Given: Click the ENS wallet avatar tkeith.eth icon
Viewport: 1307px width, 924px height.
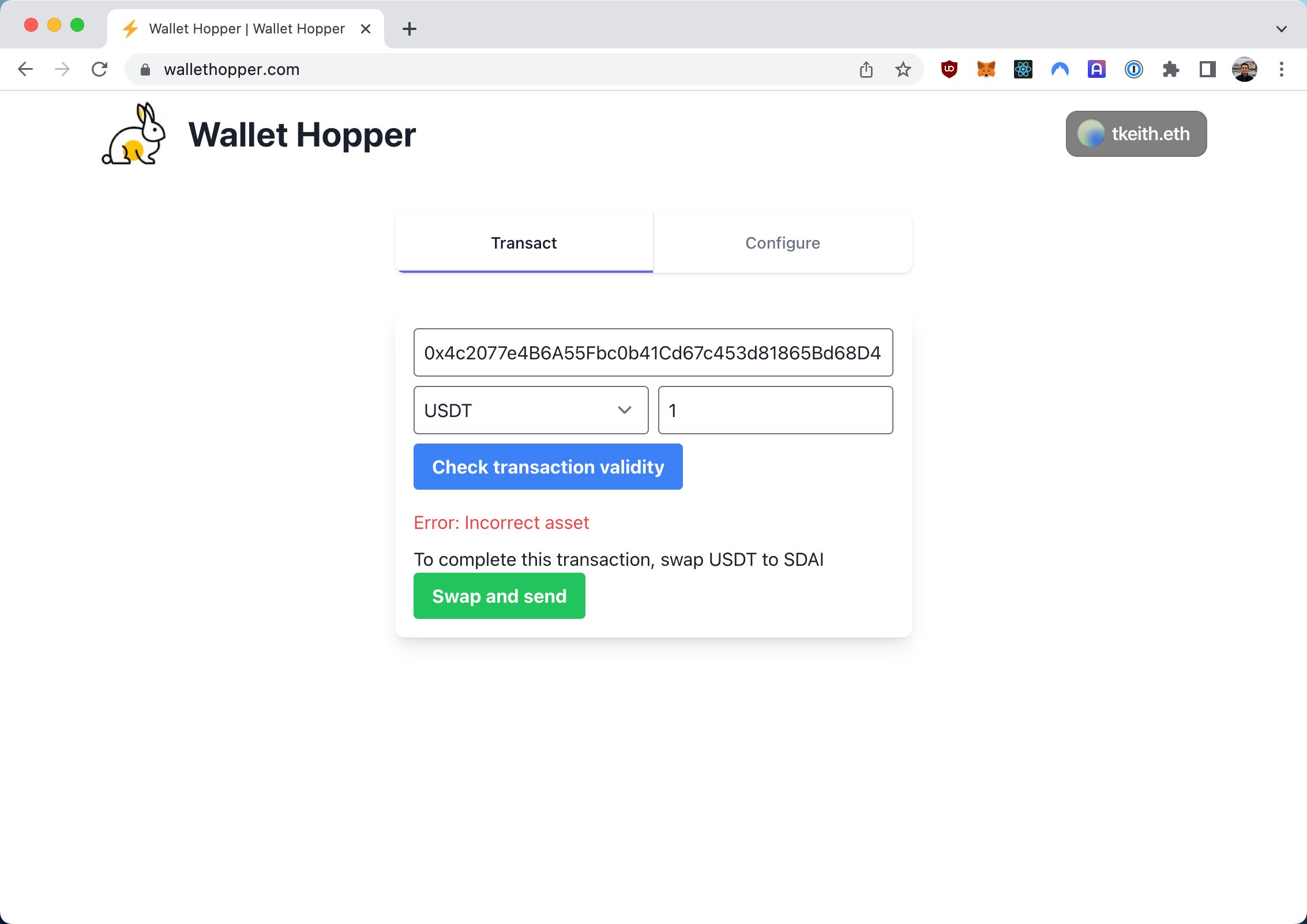Looking at the screenshot, I should click(1092, 133).
